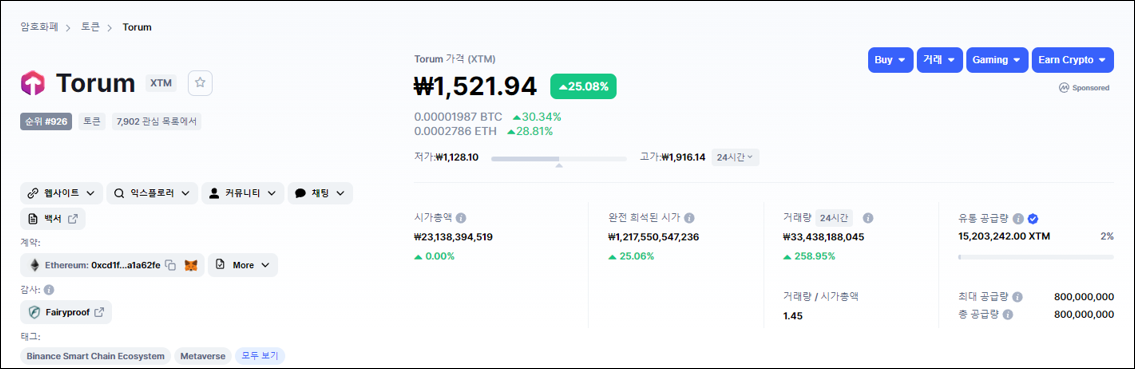
Task: Click the 258.95% volume change text
Action: point(814,256)
